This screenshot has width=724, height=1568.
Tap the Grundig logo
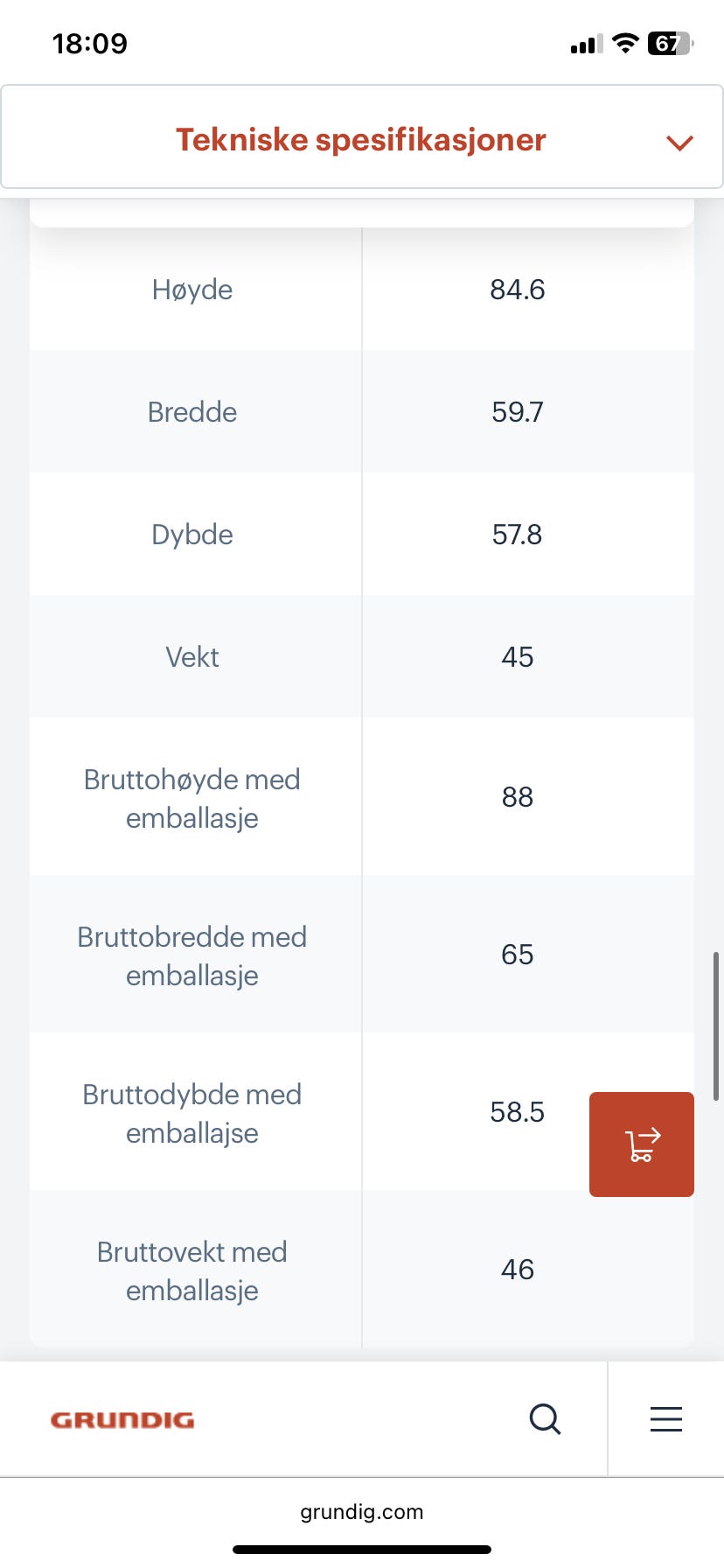coord(122,1419)
